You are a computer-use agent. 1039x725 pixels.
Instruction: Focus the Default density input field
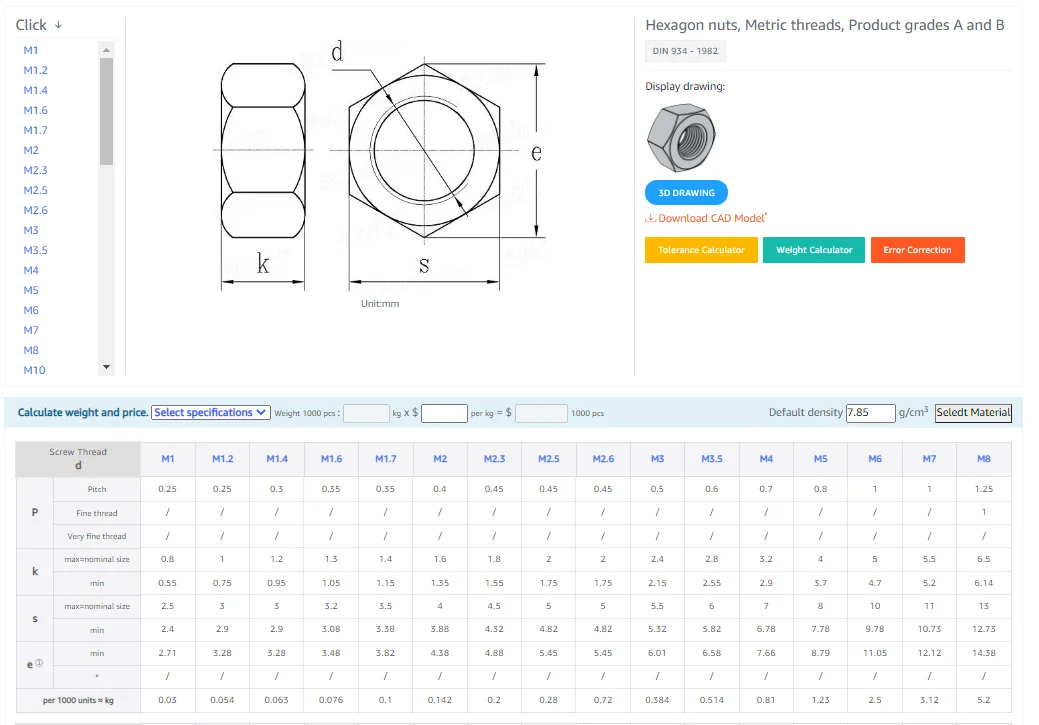point(869,412)
